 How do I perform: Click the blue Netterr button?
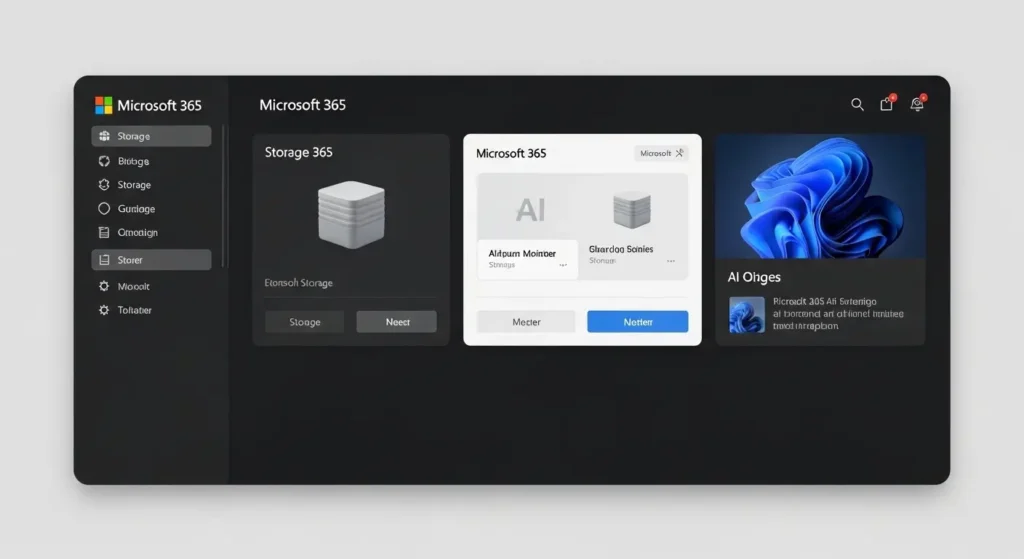[637, 322]
